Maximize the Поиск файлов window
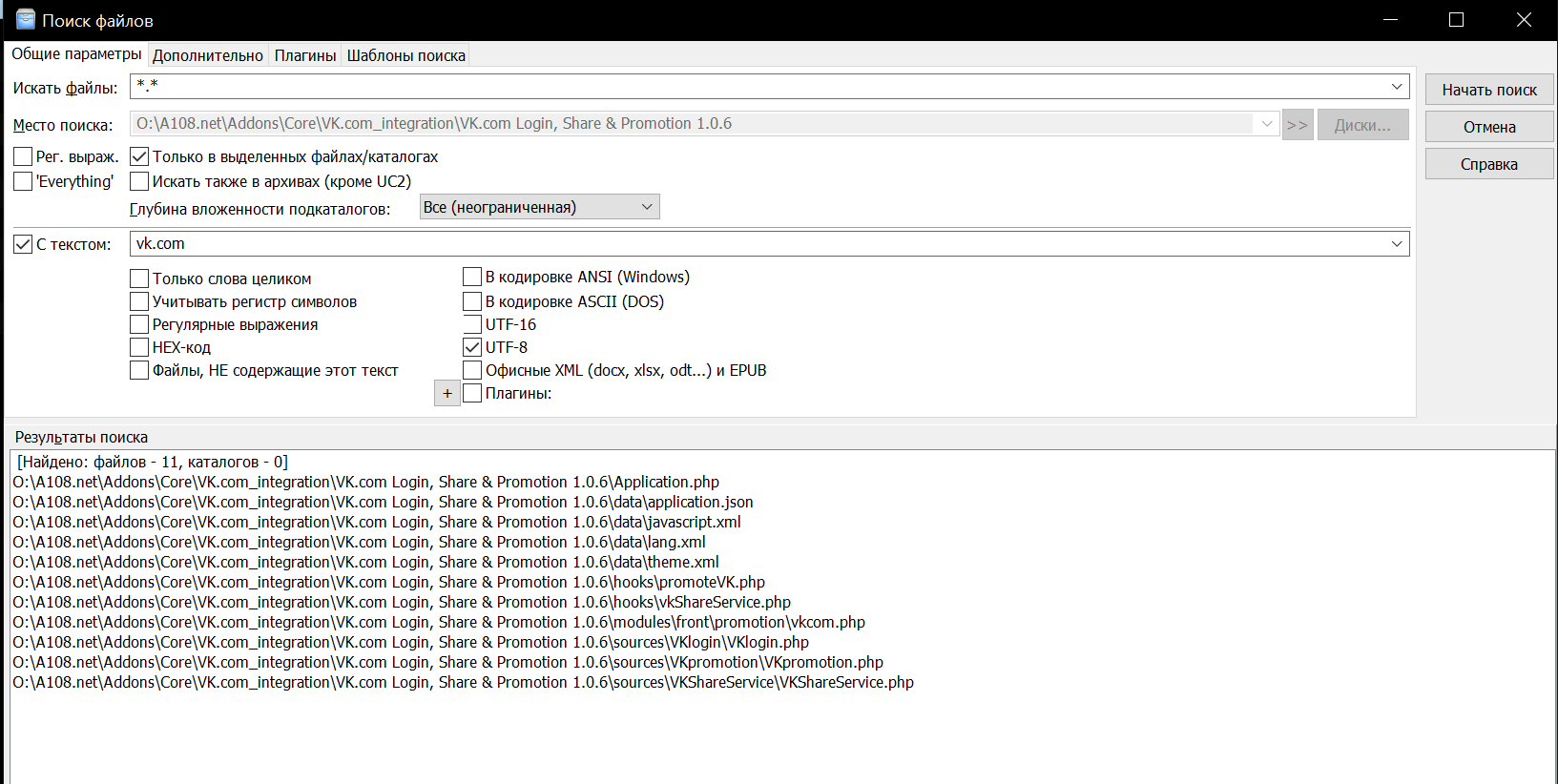 1456,20
